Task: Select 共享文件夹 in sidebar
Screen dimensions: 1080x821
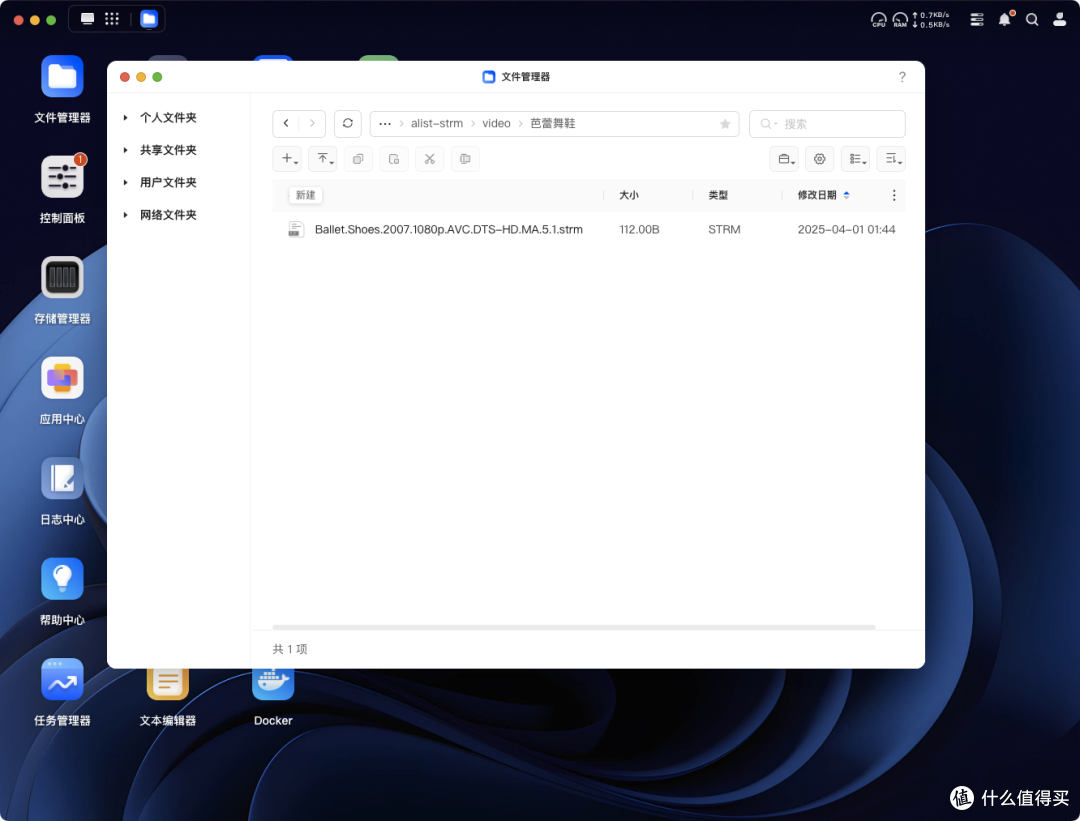Action: (x=168, y=150)
